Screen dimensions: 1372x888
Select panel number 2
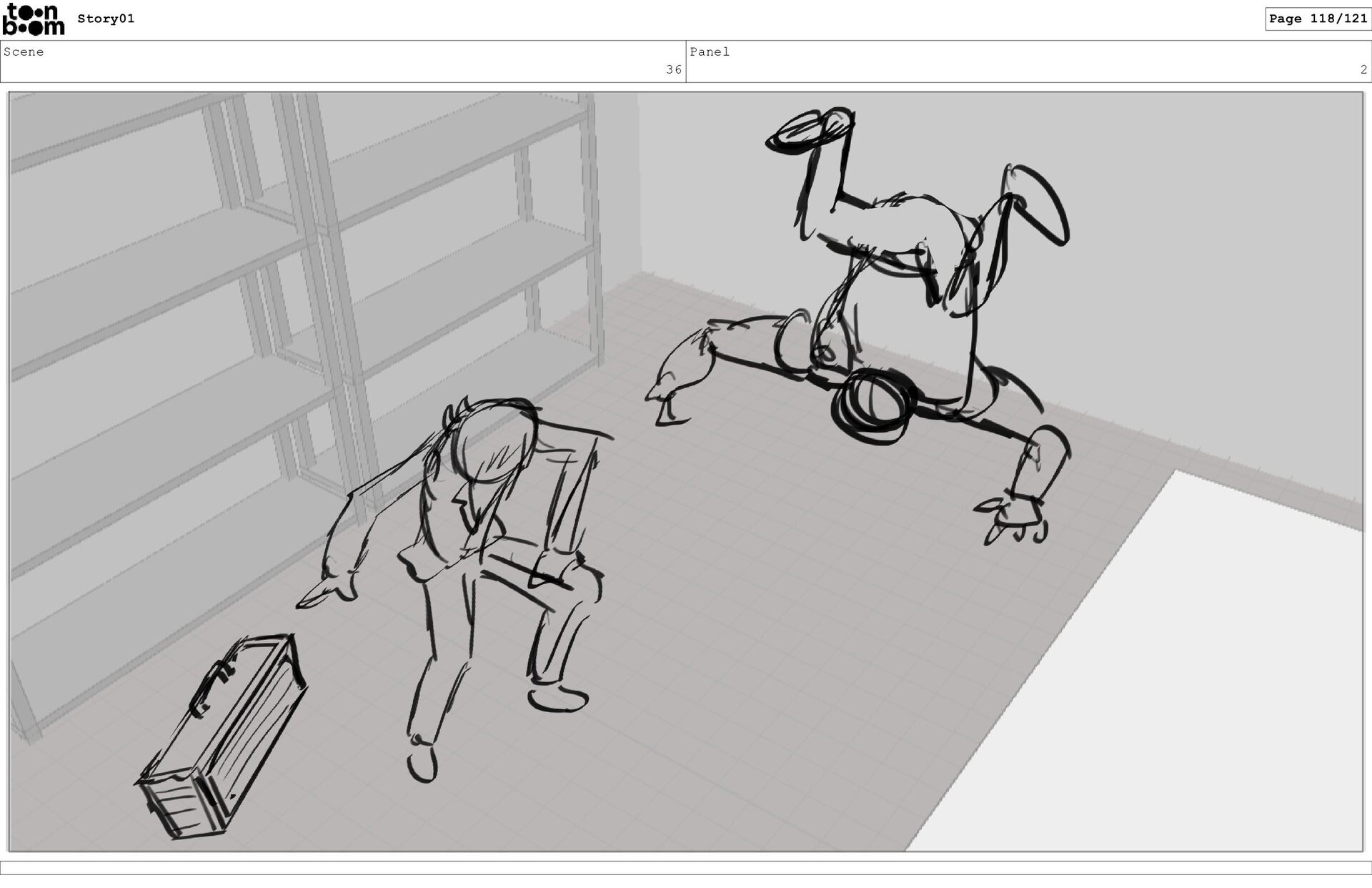tap(1363, 70)
